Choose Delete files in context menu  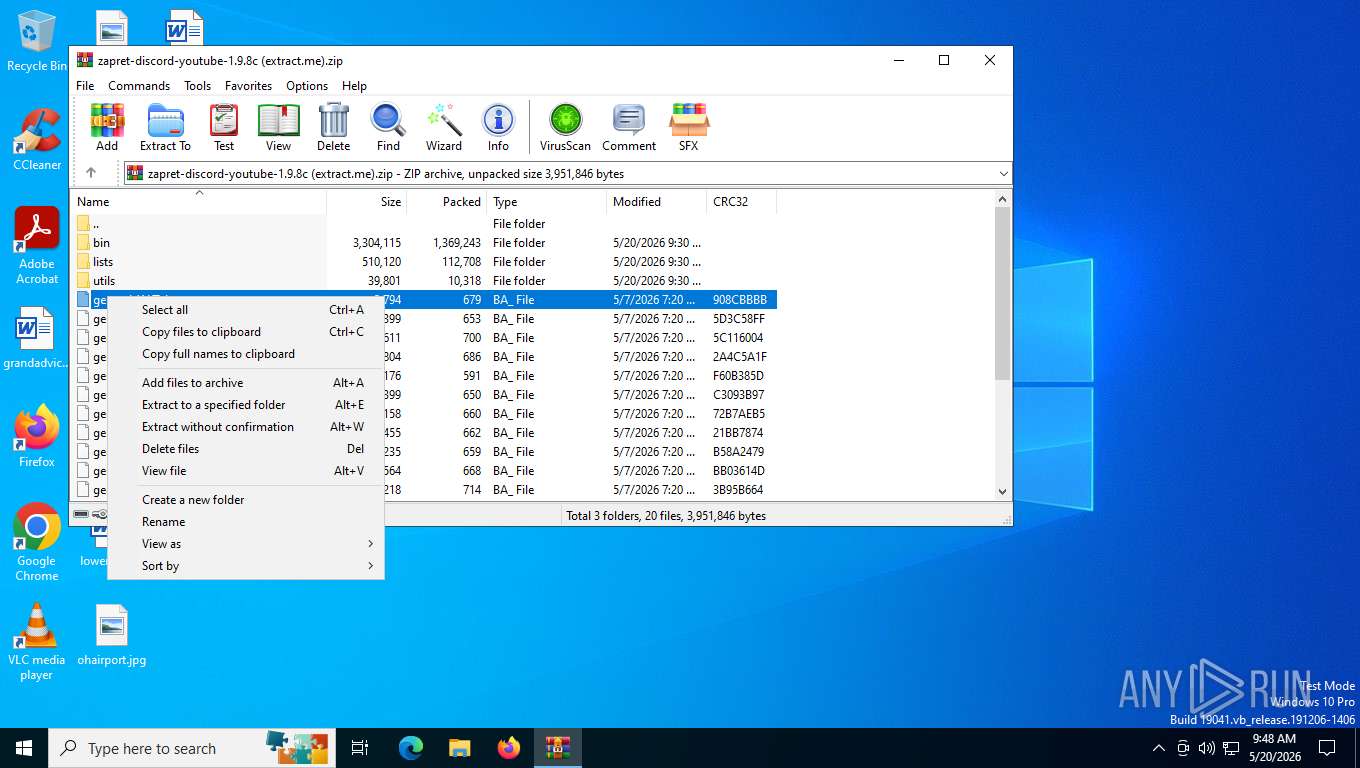246,449
